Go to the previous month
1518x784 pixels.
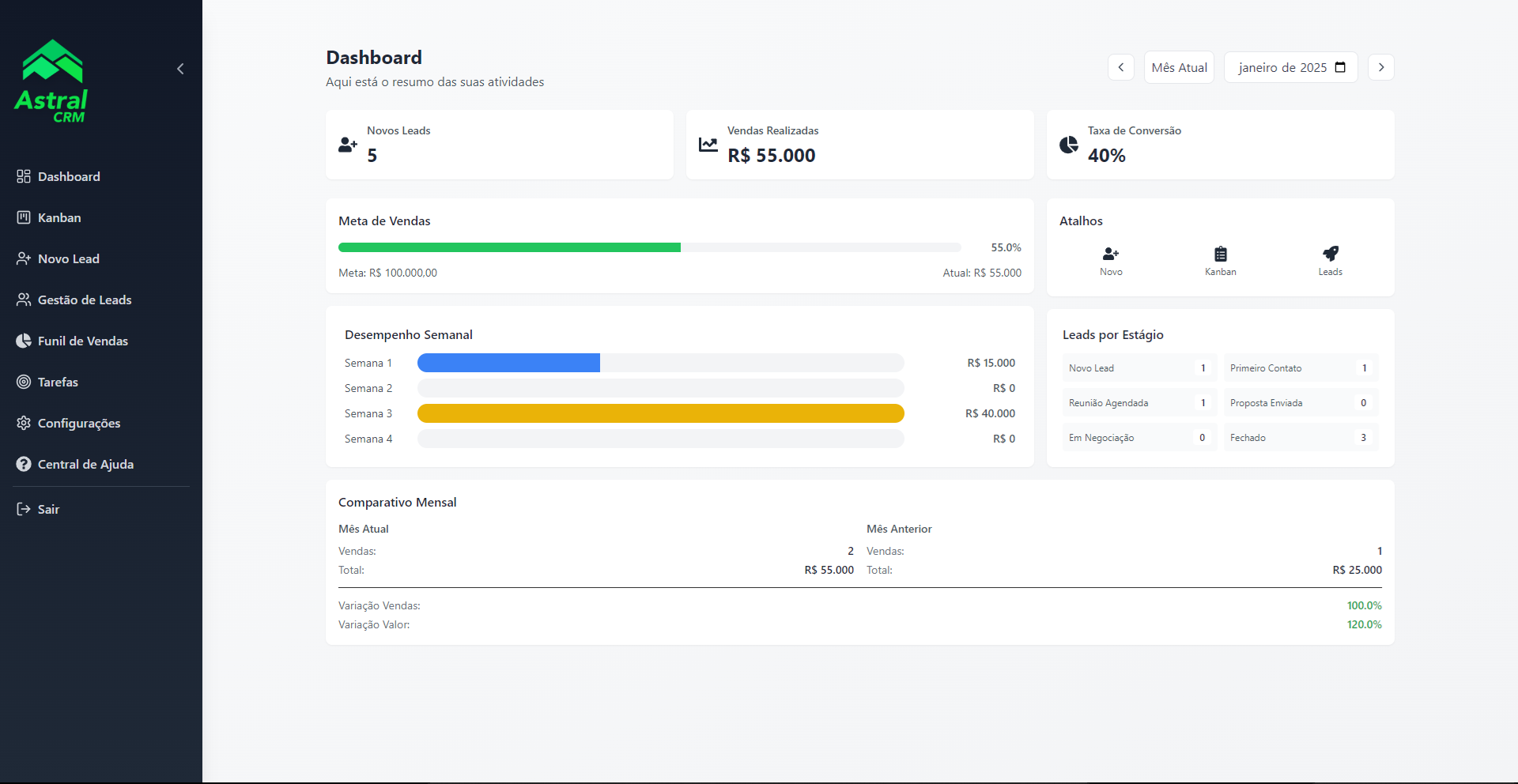pos(1120,67)
